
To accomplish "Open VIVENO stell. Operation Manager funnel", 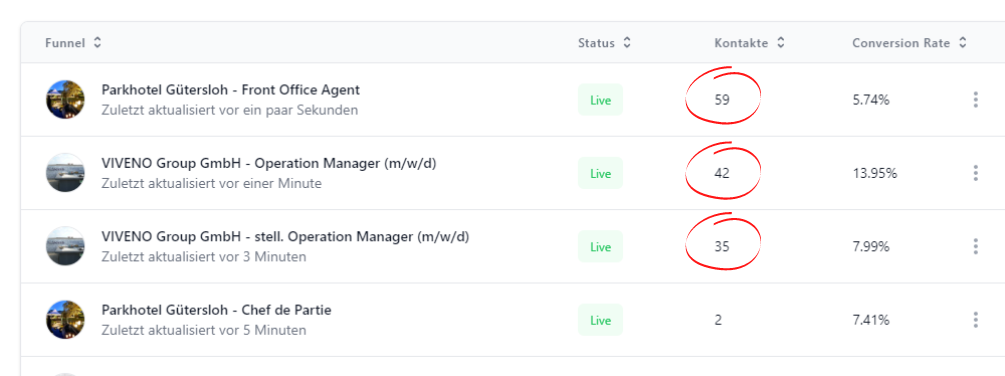I will (x=285, y=237).
